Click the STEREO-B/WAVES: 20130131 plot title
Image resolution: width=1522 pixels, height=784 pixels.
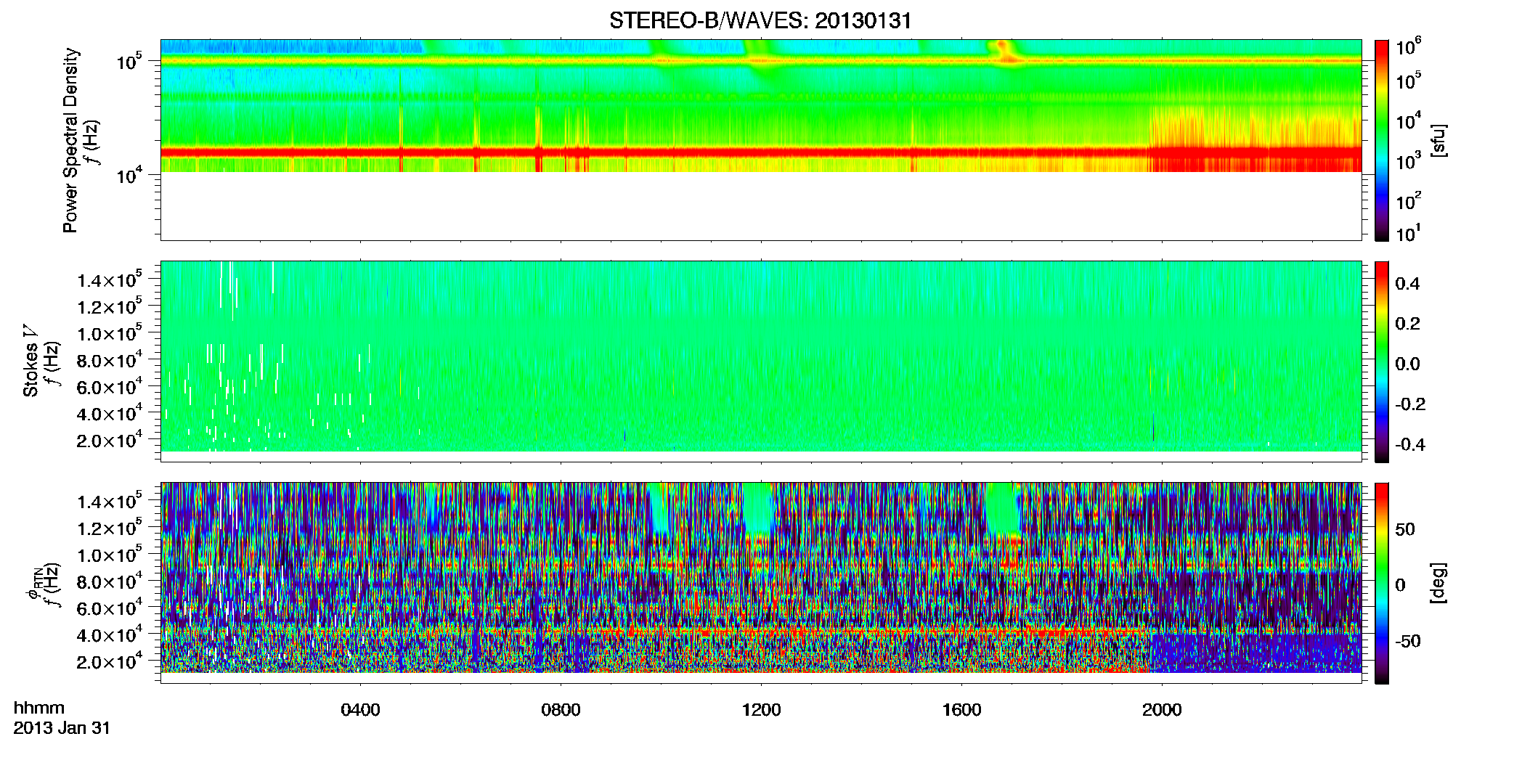coord(760,20)
